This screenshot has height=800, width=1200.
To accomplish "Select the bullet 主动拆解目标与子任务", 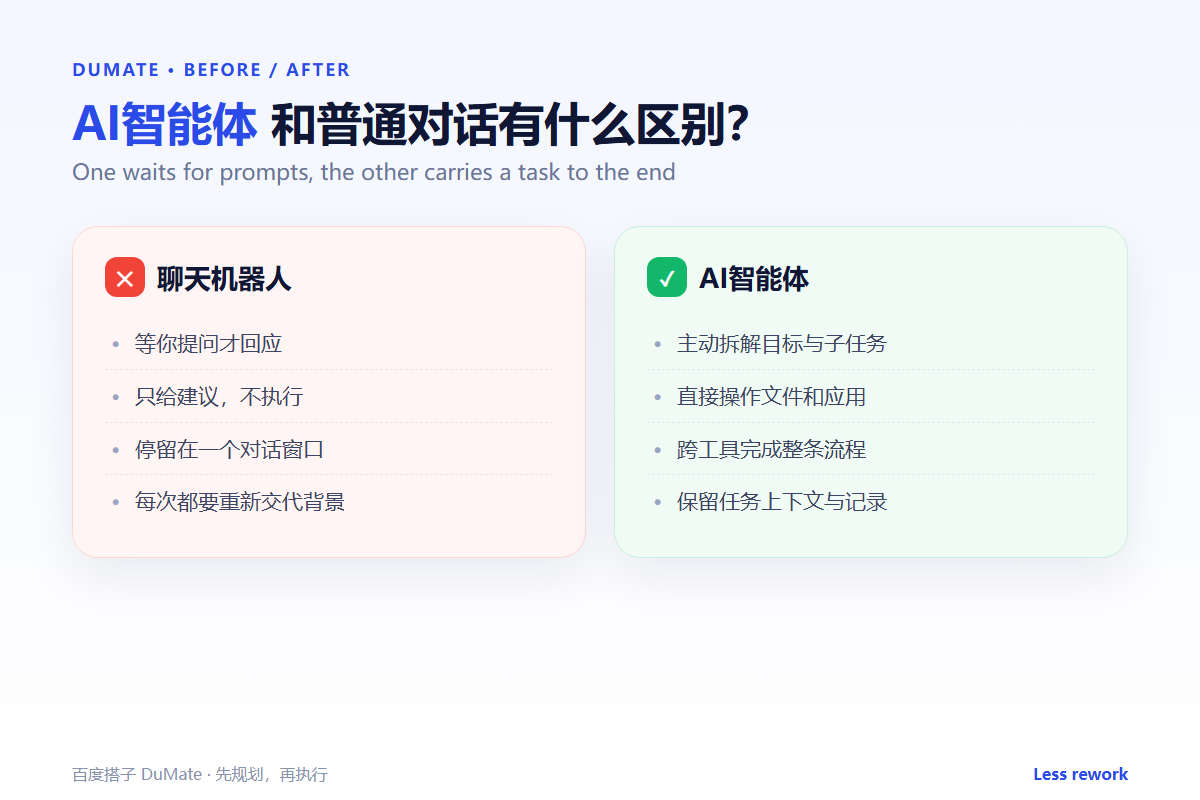I will [782, 344].
